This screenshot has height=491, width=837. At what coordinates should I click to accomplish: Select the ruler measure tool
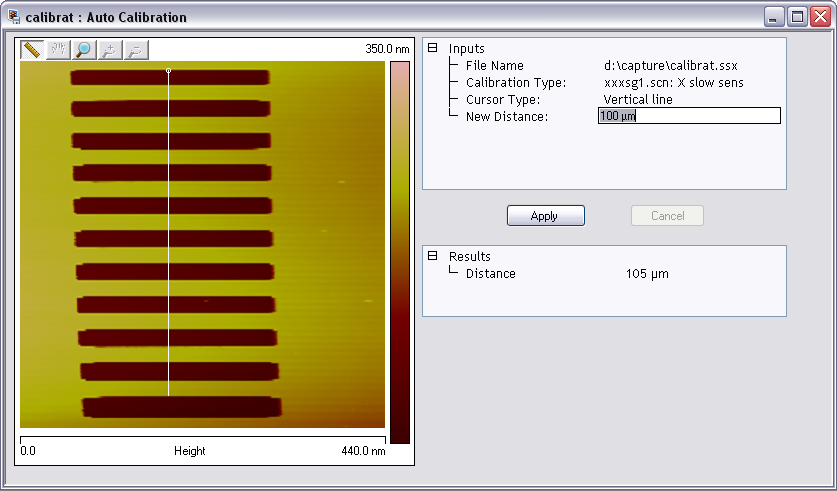point(32,50)
